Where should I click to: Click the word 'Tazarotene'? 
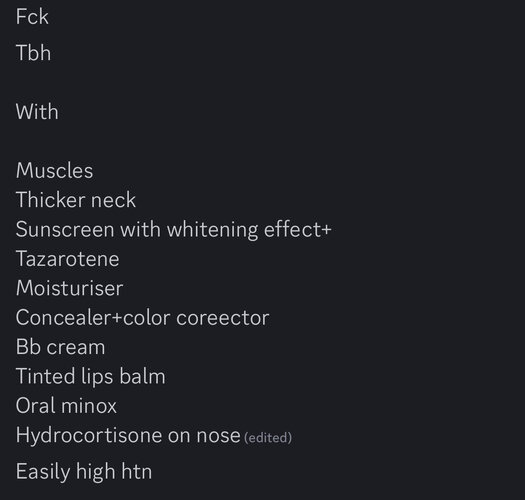[x=67, y=259]
